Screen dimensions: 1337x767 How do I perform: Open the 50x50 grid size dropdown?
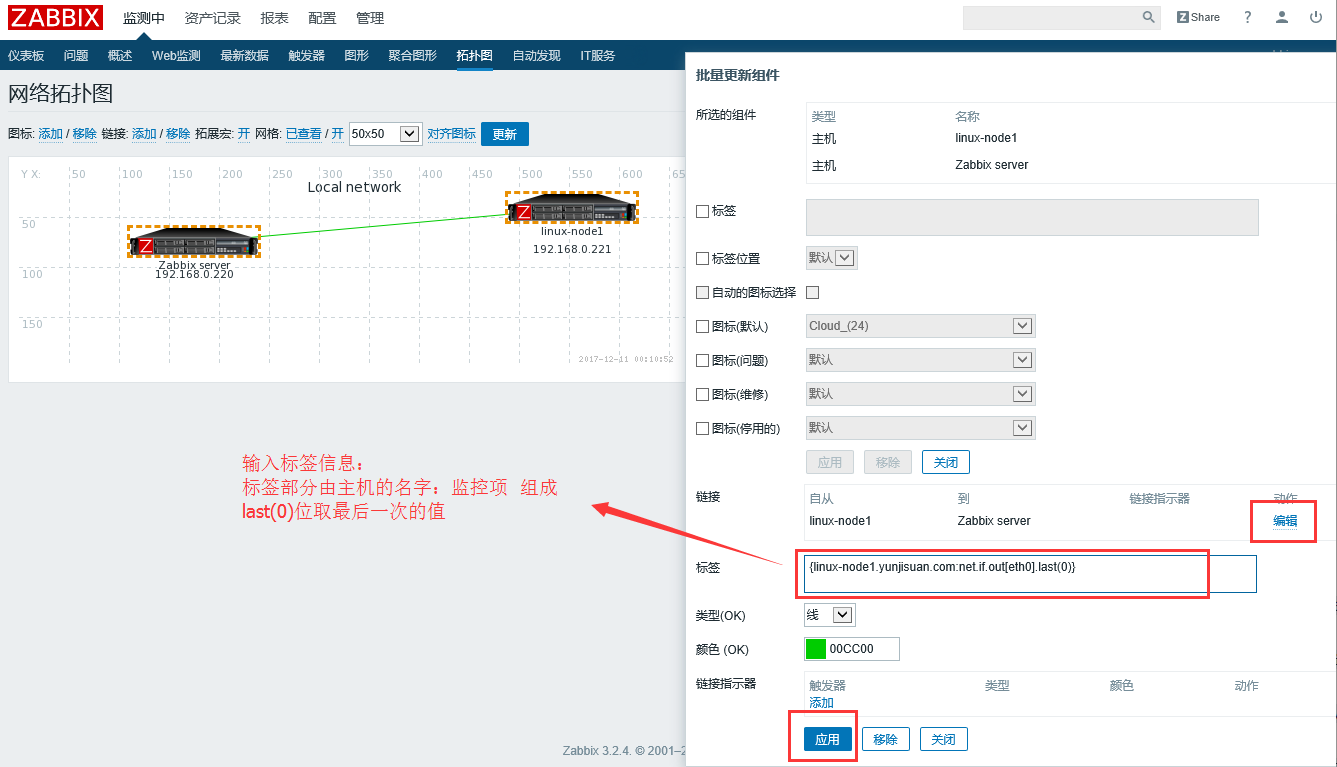point(385,134)
